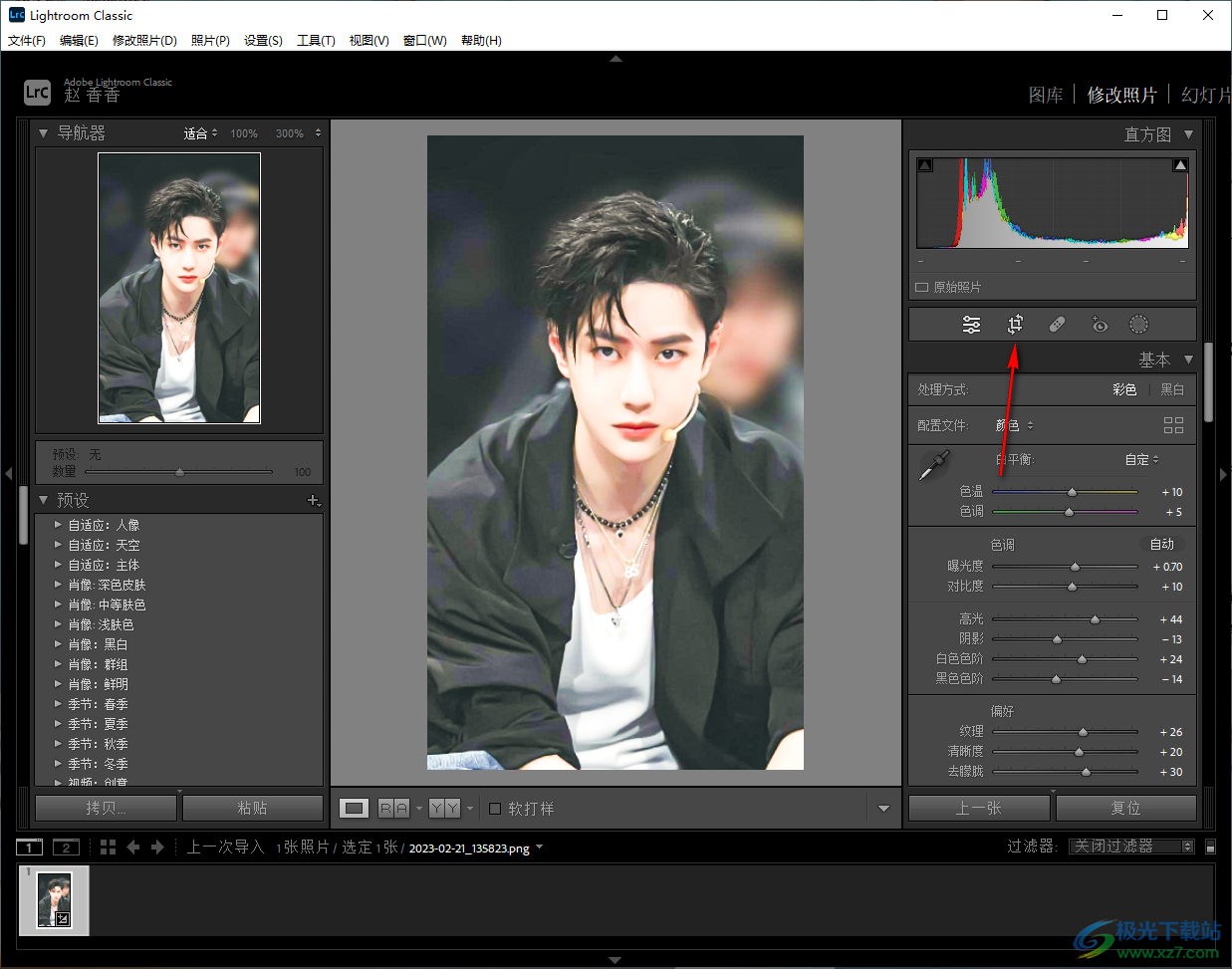Switch to the 图库 module
Screen dimensions: 1232x969
coord(1046,95)
